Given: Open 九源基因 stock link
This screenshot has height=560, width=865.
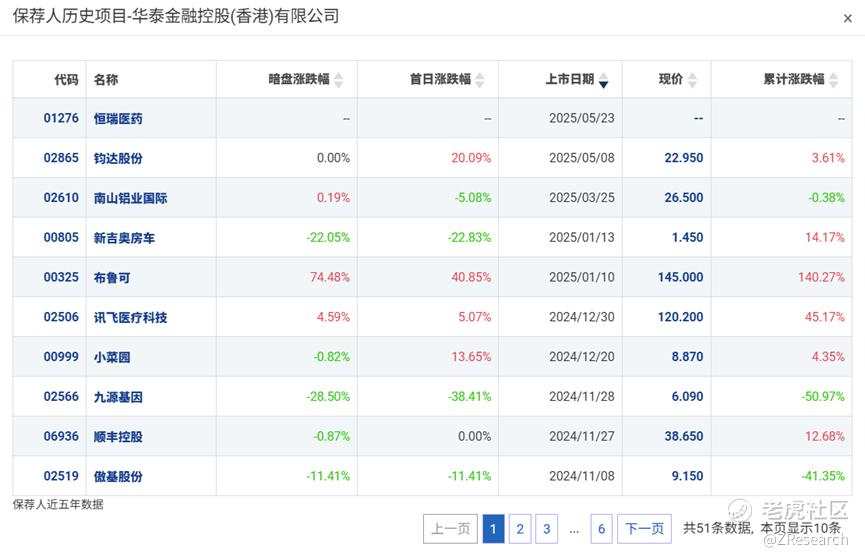Looking at the screenshot, I should 118,397.
